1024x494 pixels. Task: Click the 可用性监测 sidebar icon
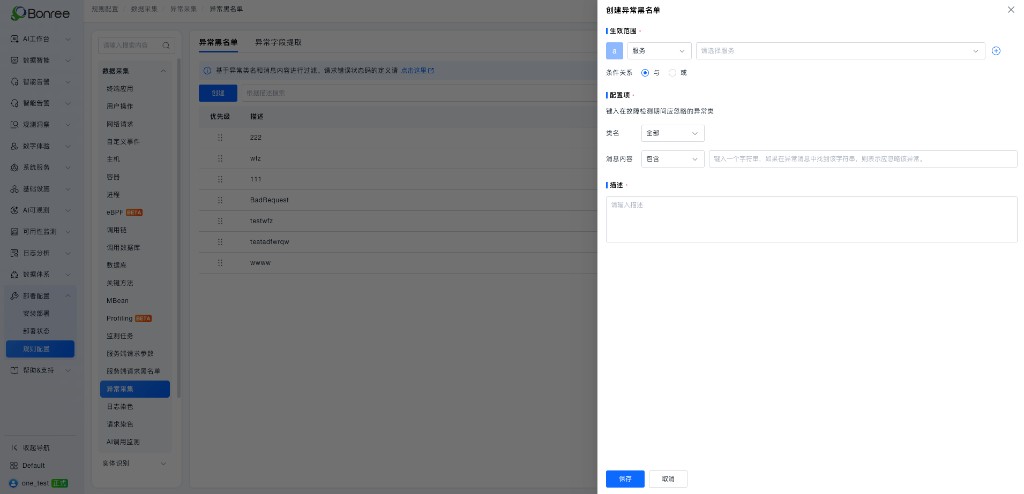pos(14,231)
